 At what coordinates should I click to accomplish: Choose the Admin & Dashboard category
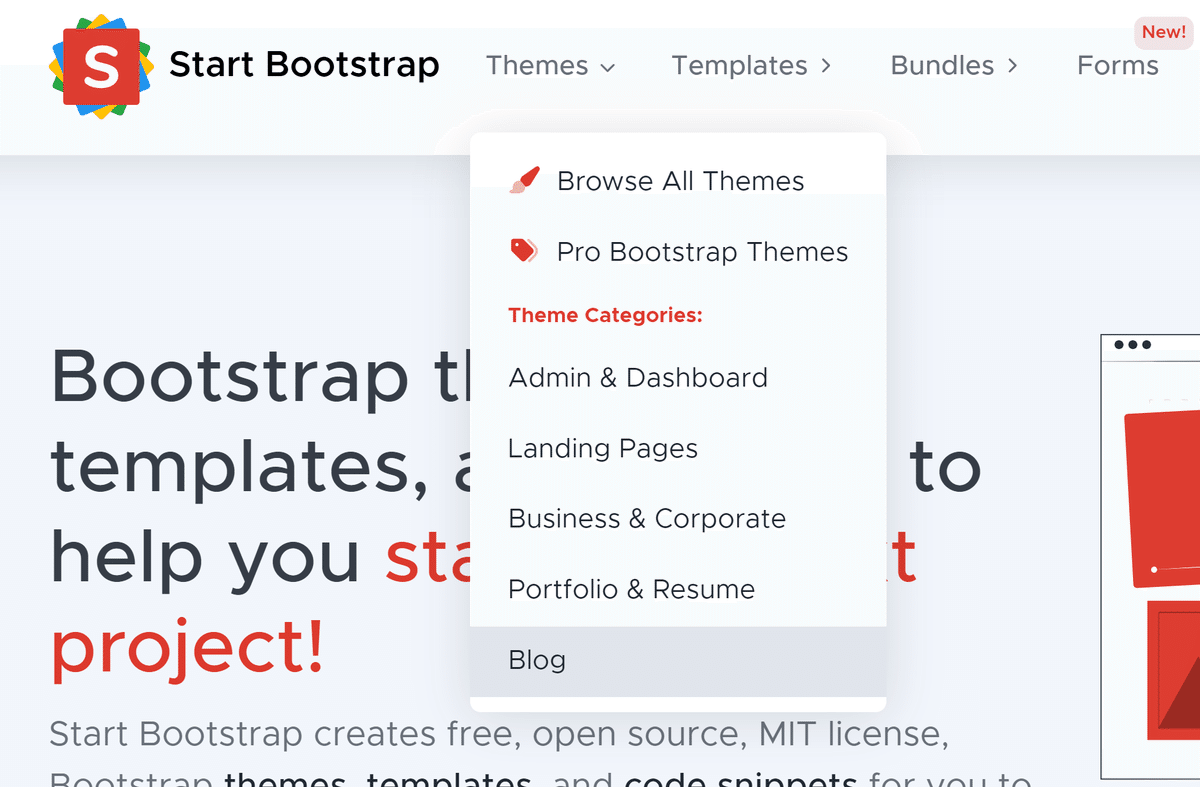[x=678, y=378]
